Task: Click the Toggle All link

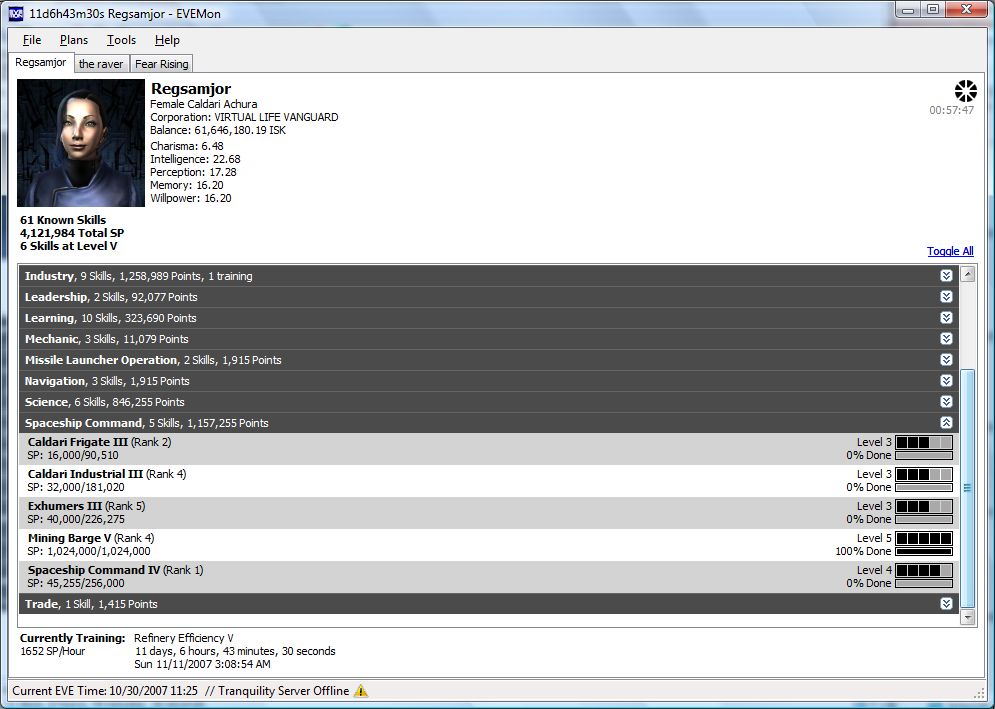Action: [950, 251]
